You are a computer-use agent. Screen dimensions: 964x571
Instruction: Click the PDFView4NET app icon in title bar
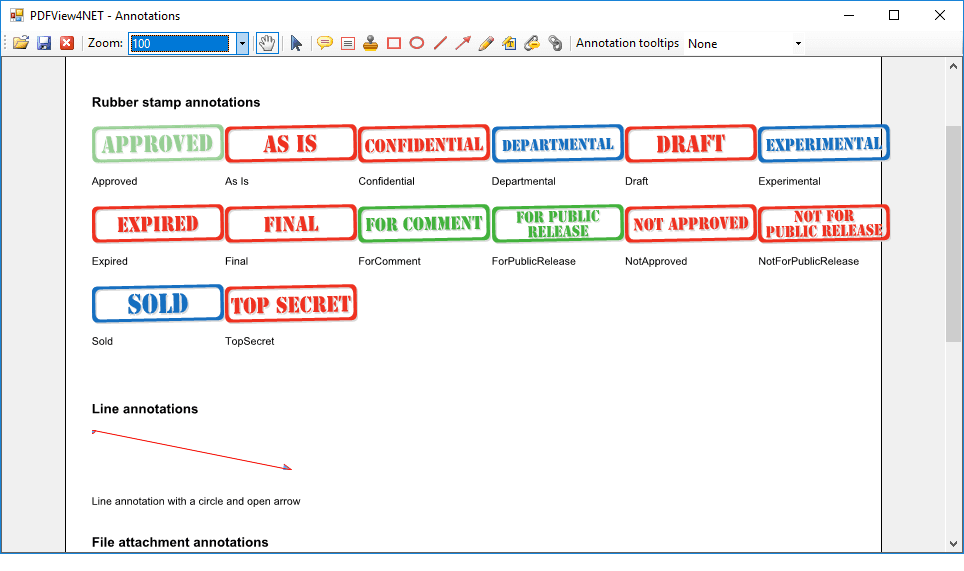(17, 15)
